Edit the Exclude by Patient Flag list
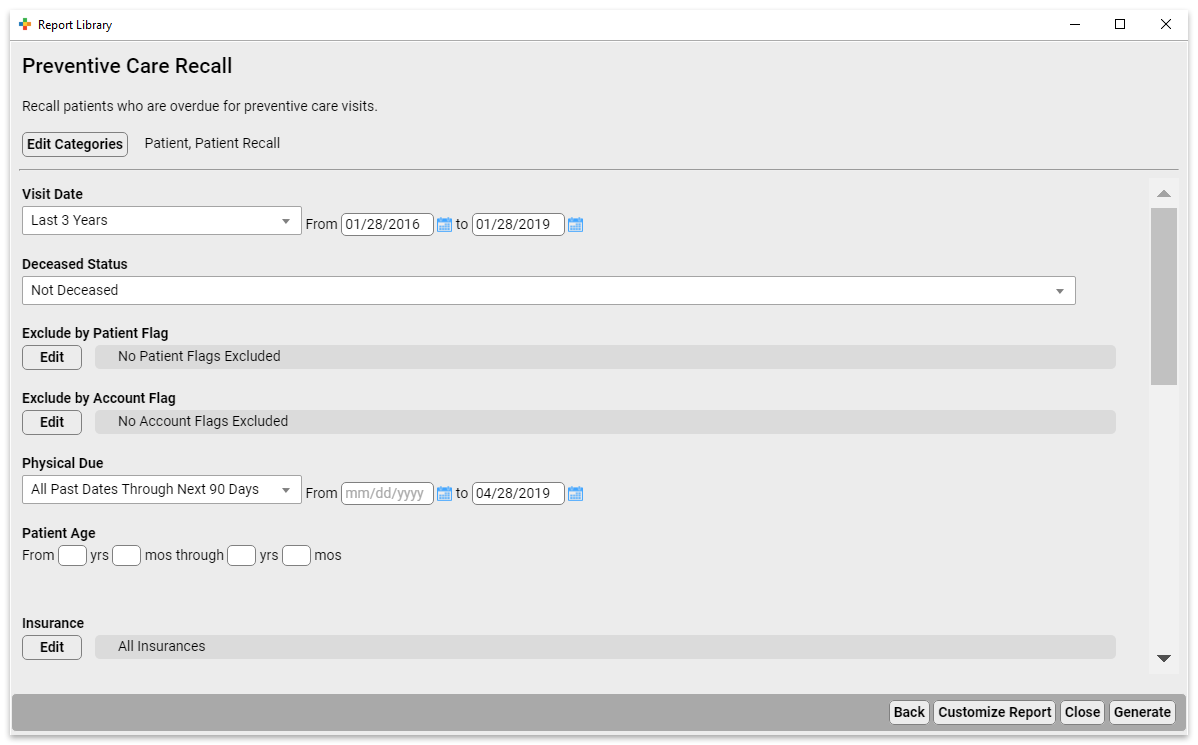 click(x=52, y=357)
